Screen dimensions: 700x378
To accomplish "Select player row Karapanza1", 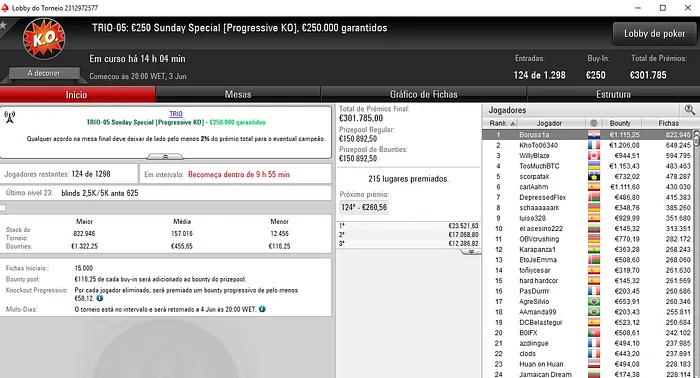I will pyautogui.click(x=588, y=249).
